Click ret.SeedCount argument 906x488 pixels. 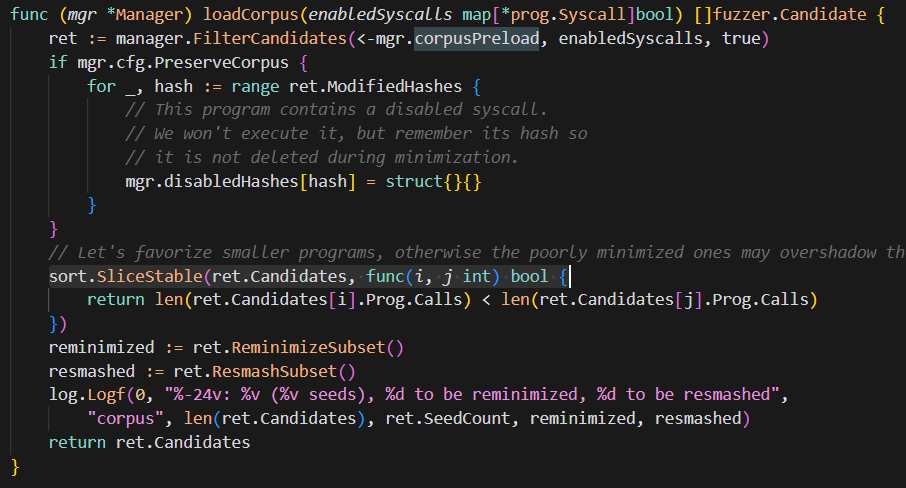pyautogui.click(x=448, y=418)
